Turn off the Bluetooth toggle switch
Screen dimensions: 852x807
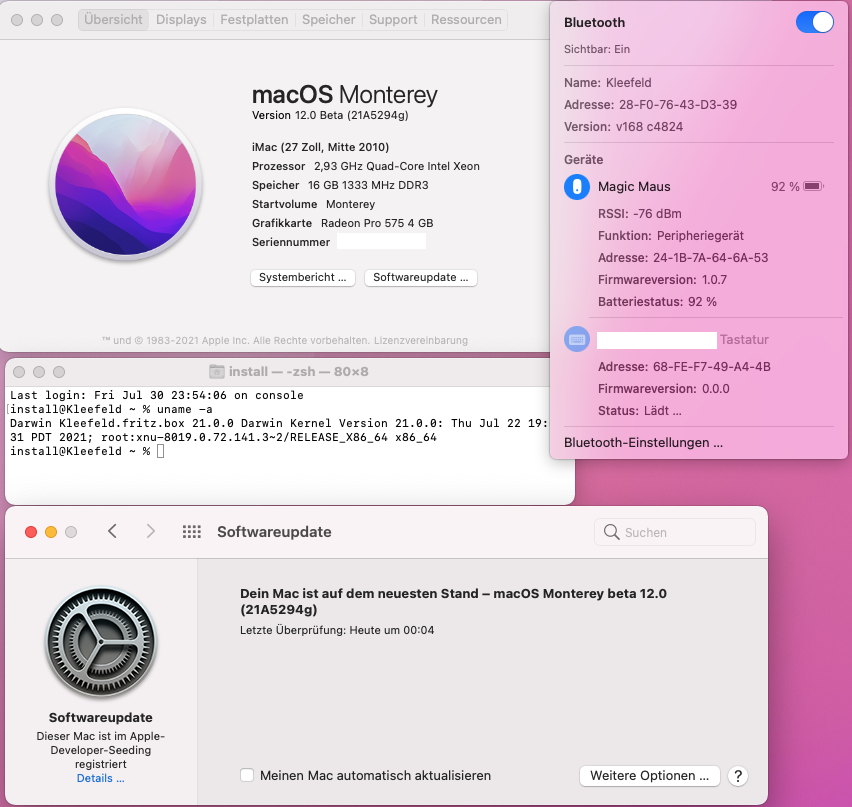tap(814, 22)
